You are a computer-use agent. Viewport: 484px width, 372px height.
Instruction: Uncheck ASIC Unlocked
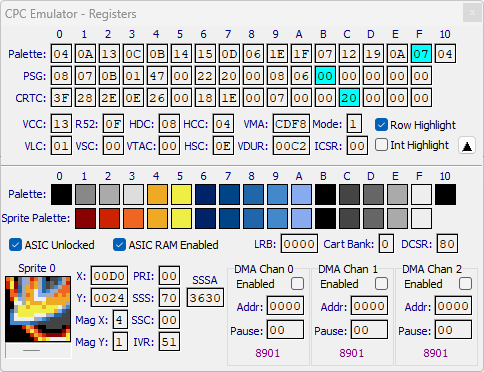click(15, 245)
